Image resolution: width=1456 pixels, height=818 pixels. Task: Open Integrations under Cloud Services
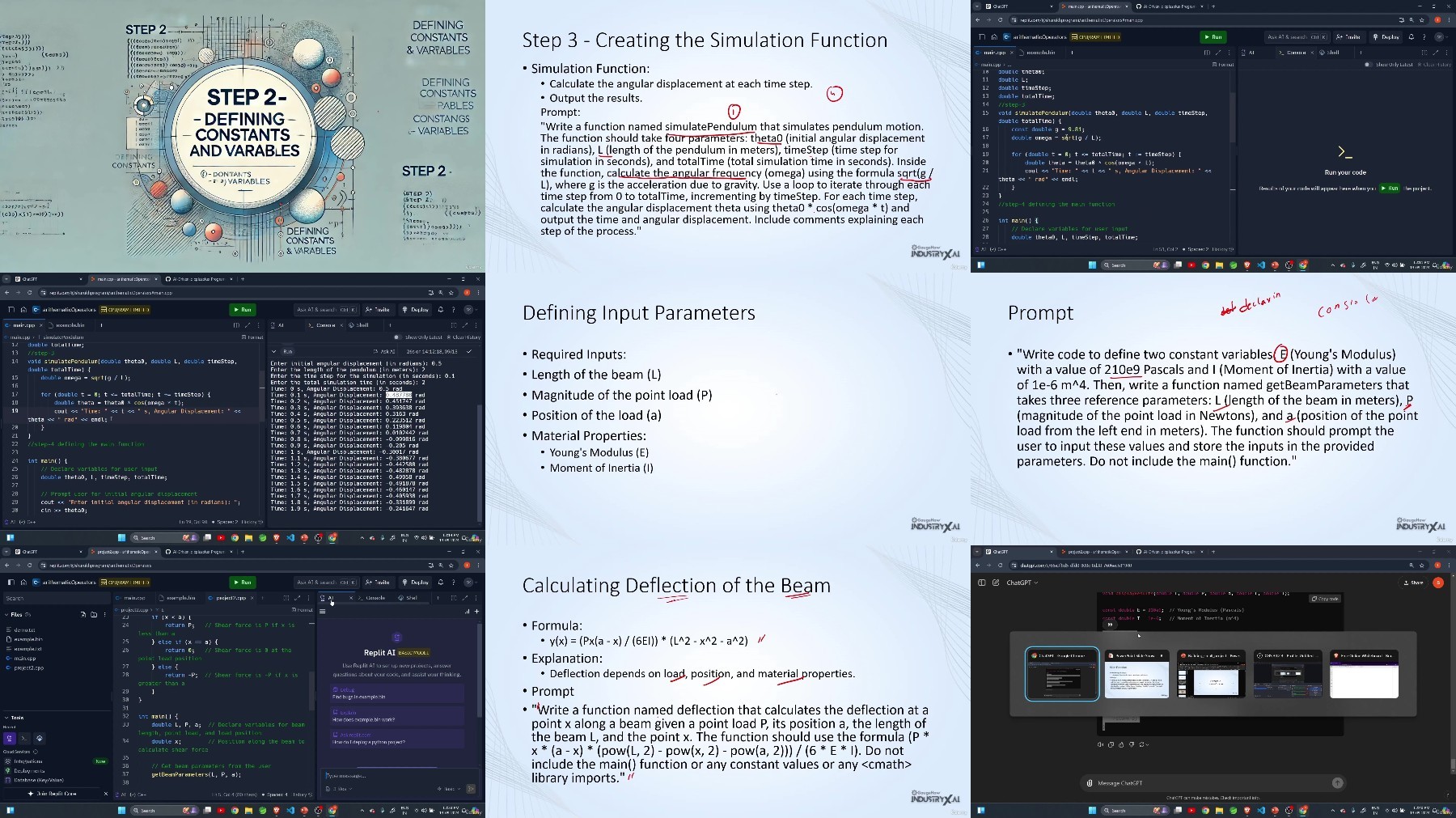(x=28, y=761)
